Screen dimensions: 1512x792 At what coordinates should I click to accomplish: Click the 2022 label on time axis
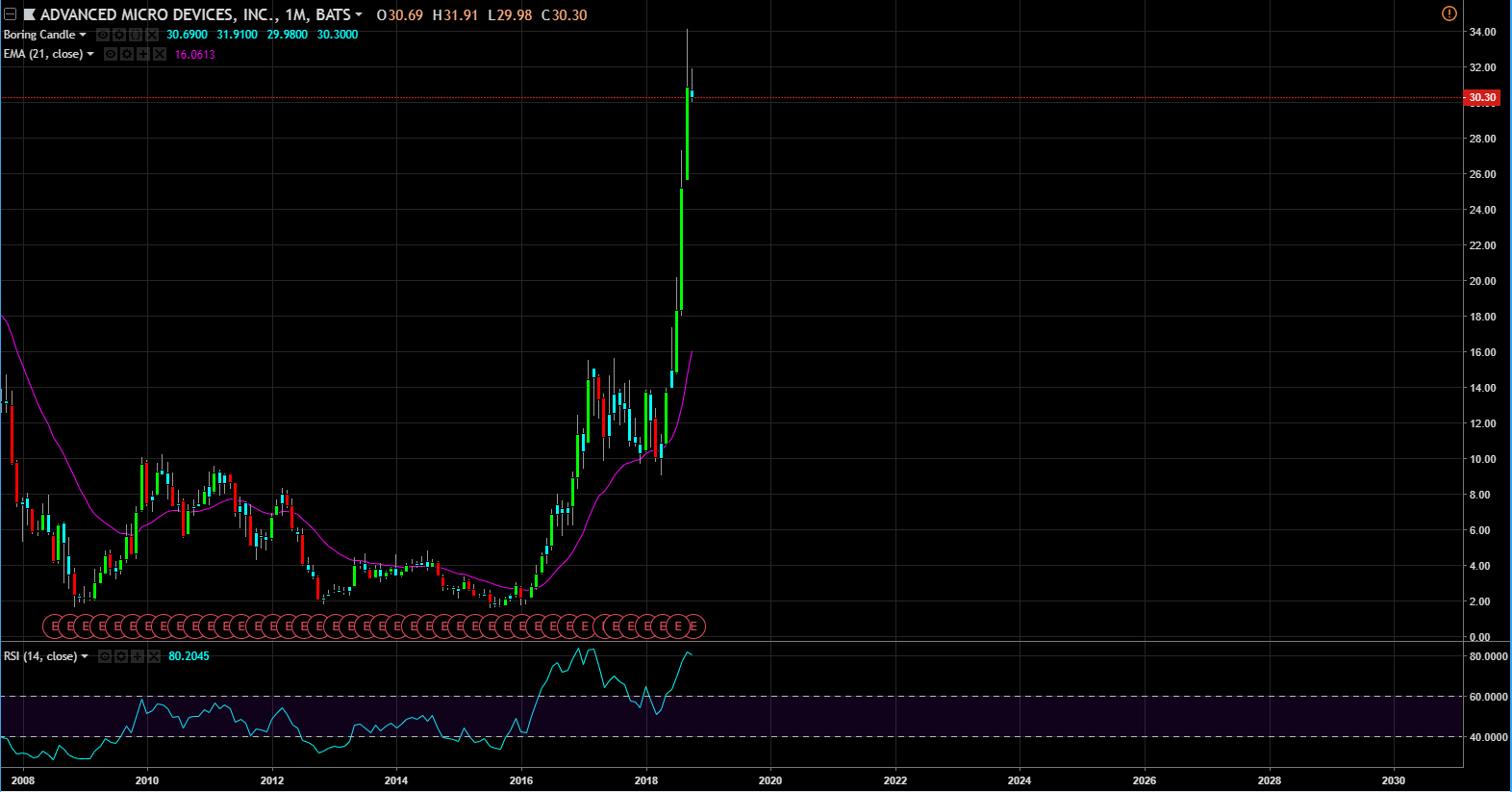[895, 780]
